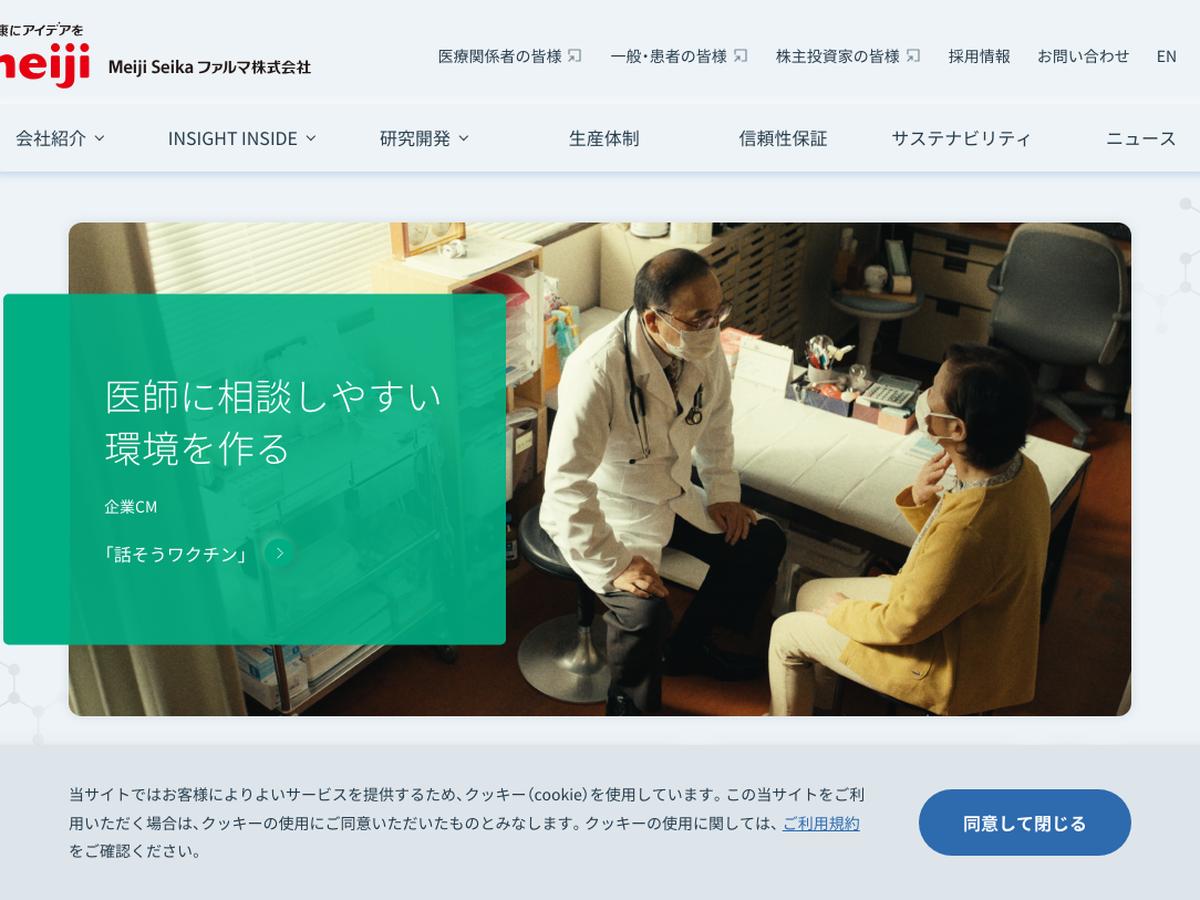Open the ニュース menu item
The height and width of the screenshot is (900, 1200).
(x=1141, y=139)
